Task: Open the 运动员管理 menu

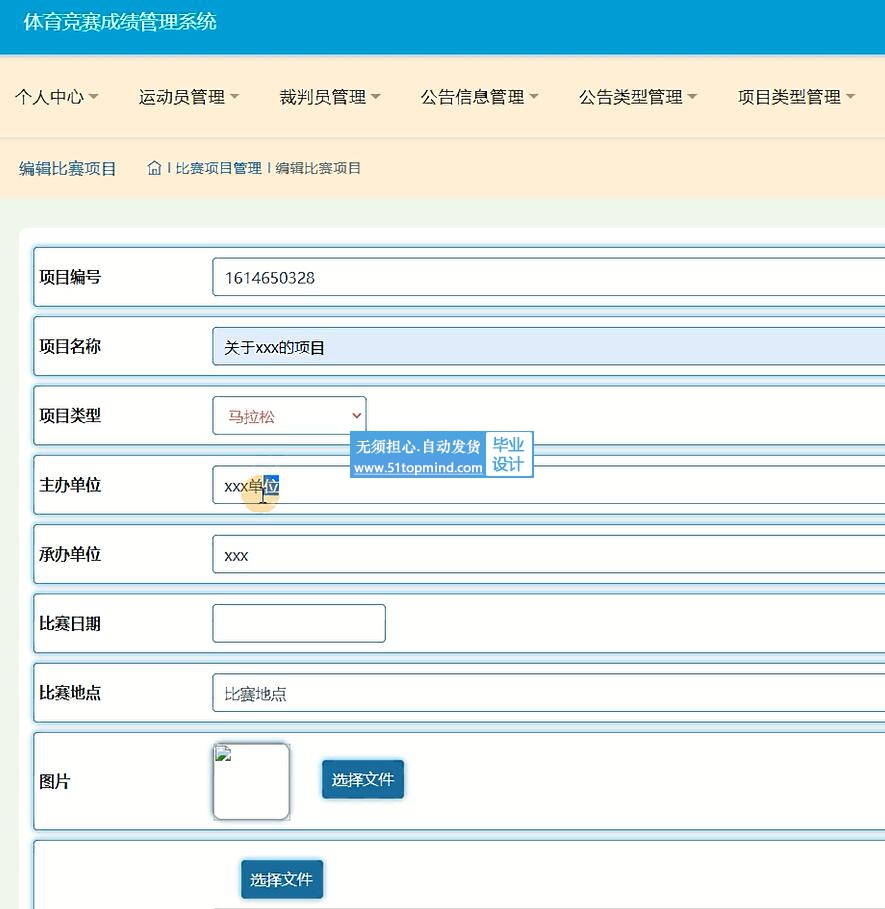Action: pos(189,96)
